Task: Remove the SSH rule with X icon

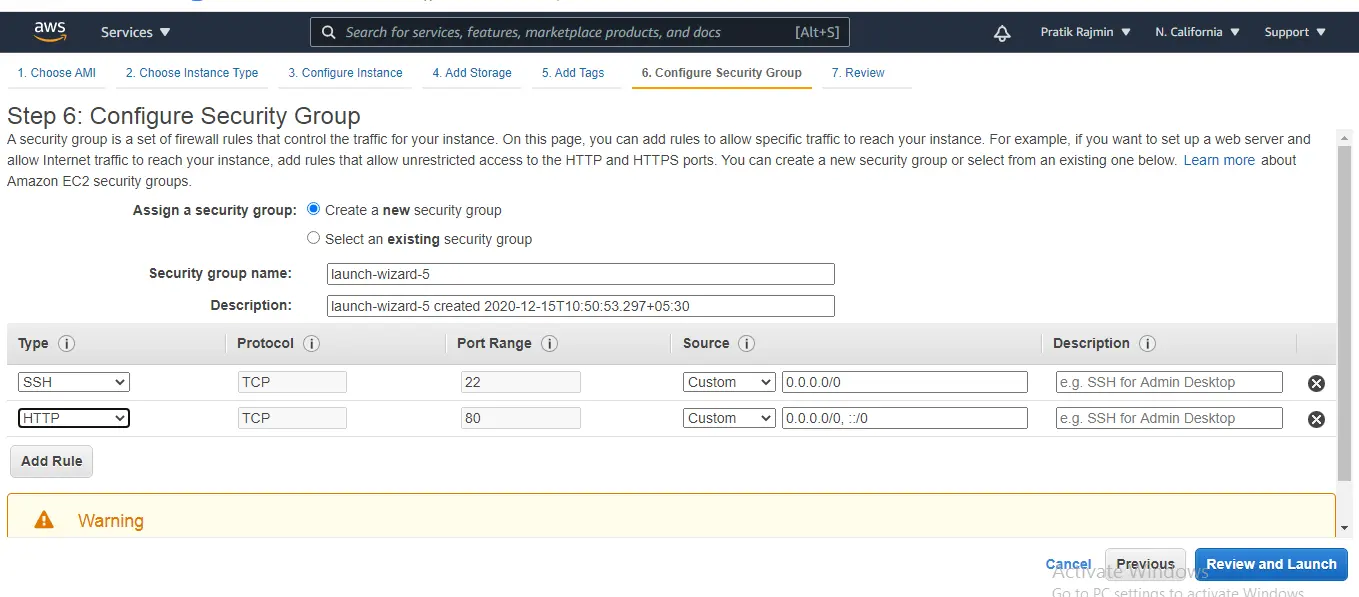Action: point(1316,383)
